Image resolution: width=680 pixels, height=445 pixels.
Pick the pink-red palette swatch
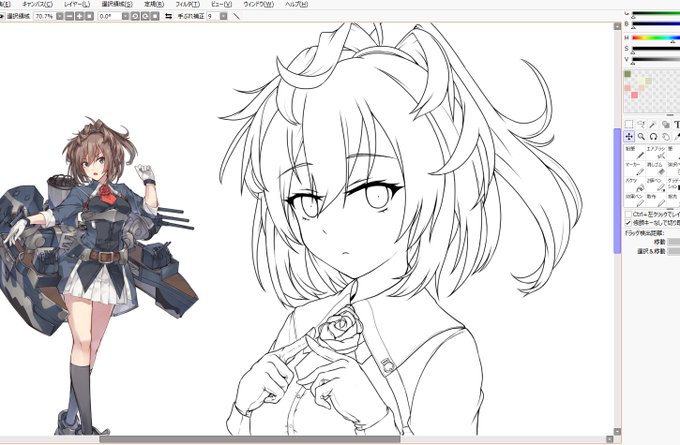[x=634, y=95]
